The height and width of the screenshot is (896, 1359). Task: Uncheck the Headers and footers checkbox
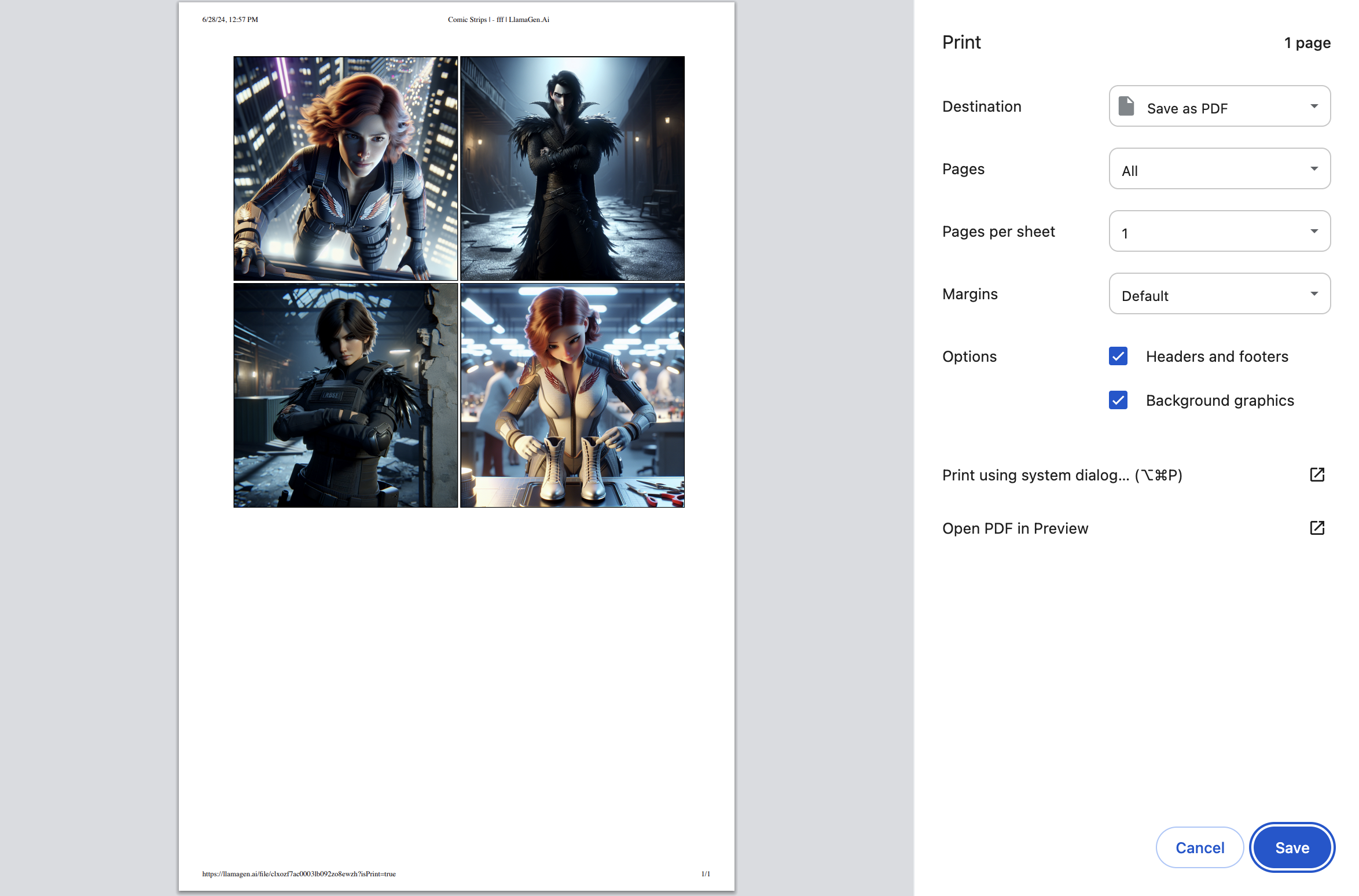coord(1118,356)
